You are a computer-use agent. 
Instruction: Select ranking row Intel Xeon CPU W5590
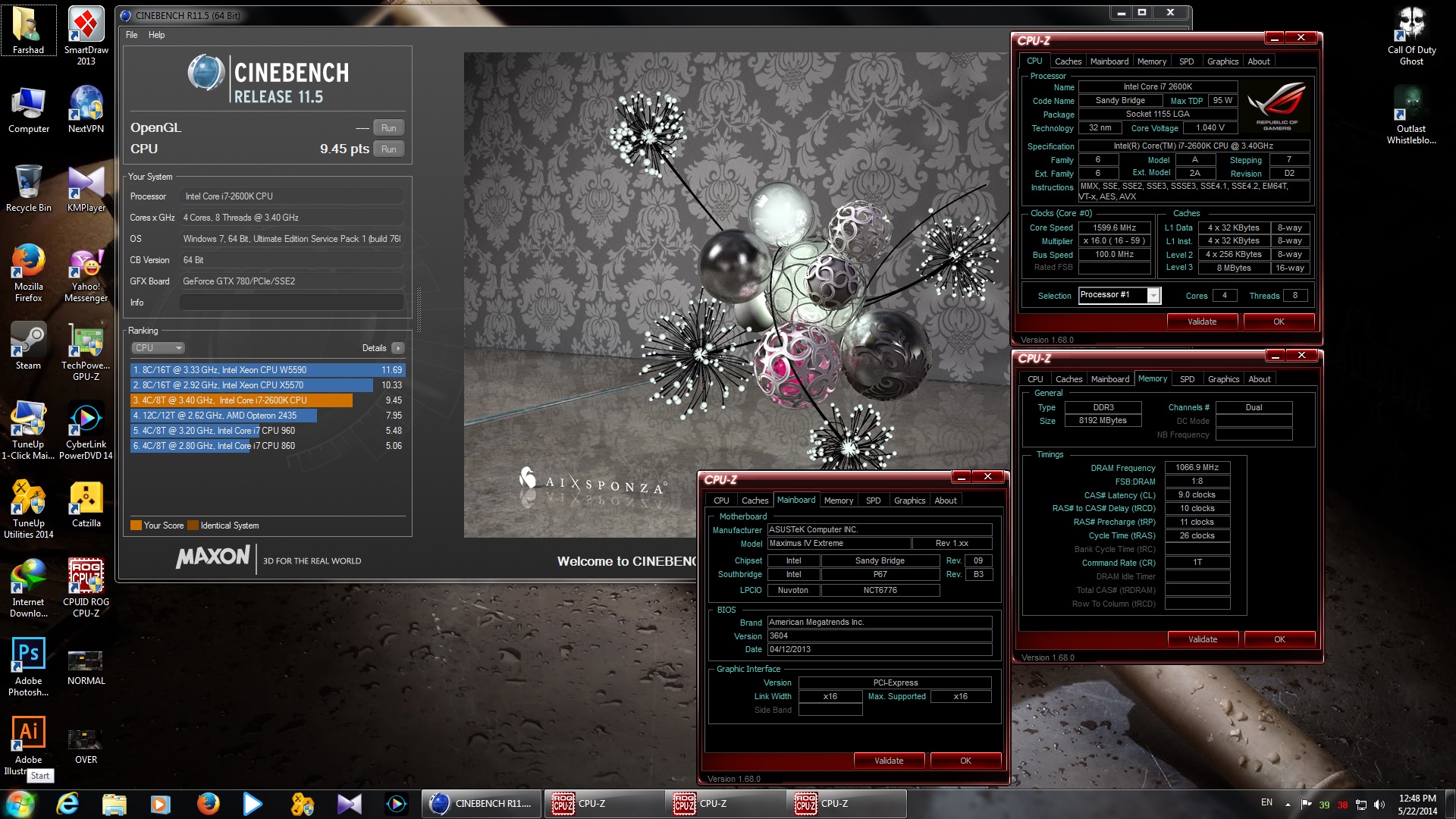pos(268,370)
